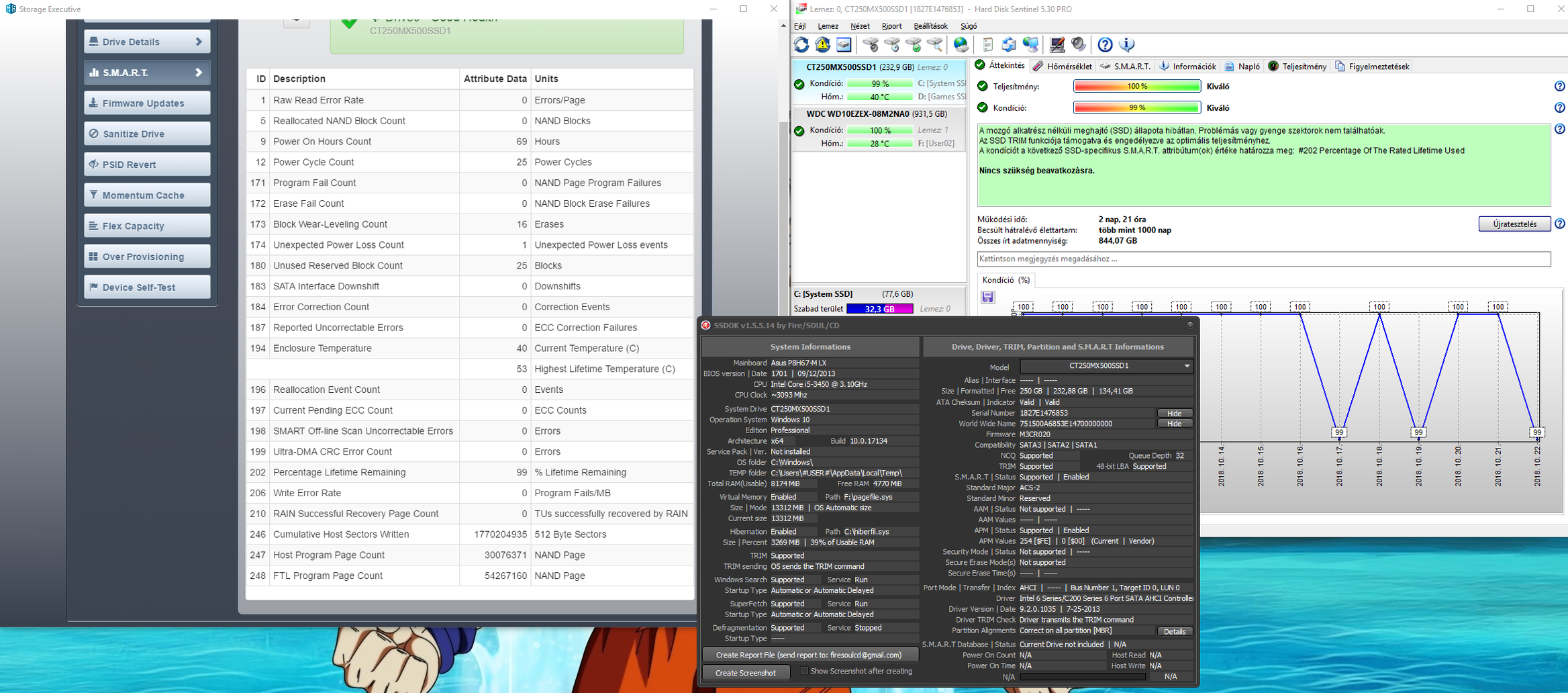Select the Kondíció (%) graph tab
Image resolution: width=1568 pixels, height=693 pixels.
(x=1006, y=280)
